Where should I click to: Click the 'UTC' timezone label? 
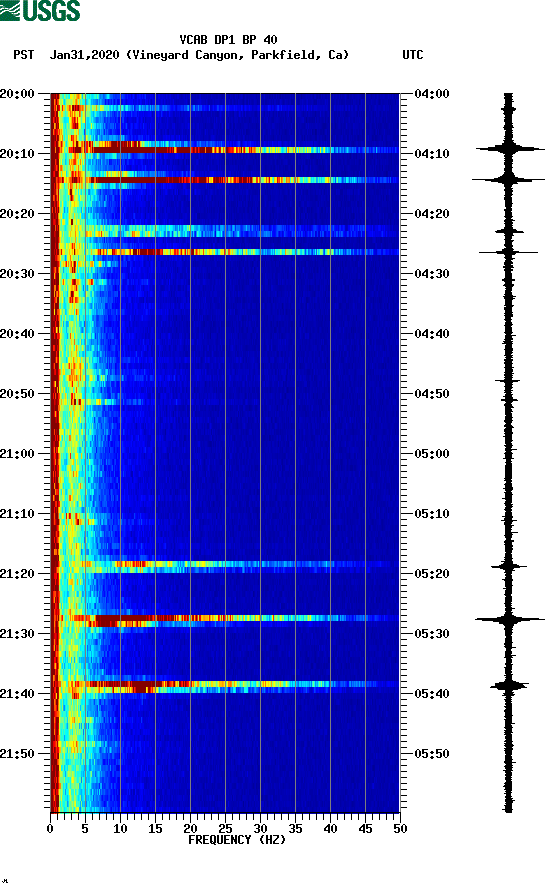pos(413,55)
